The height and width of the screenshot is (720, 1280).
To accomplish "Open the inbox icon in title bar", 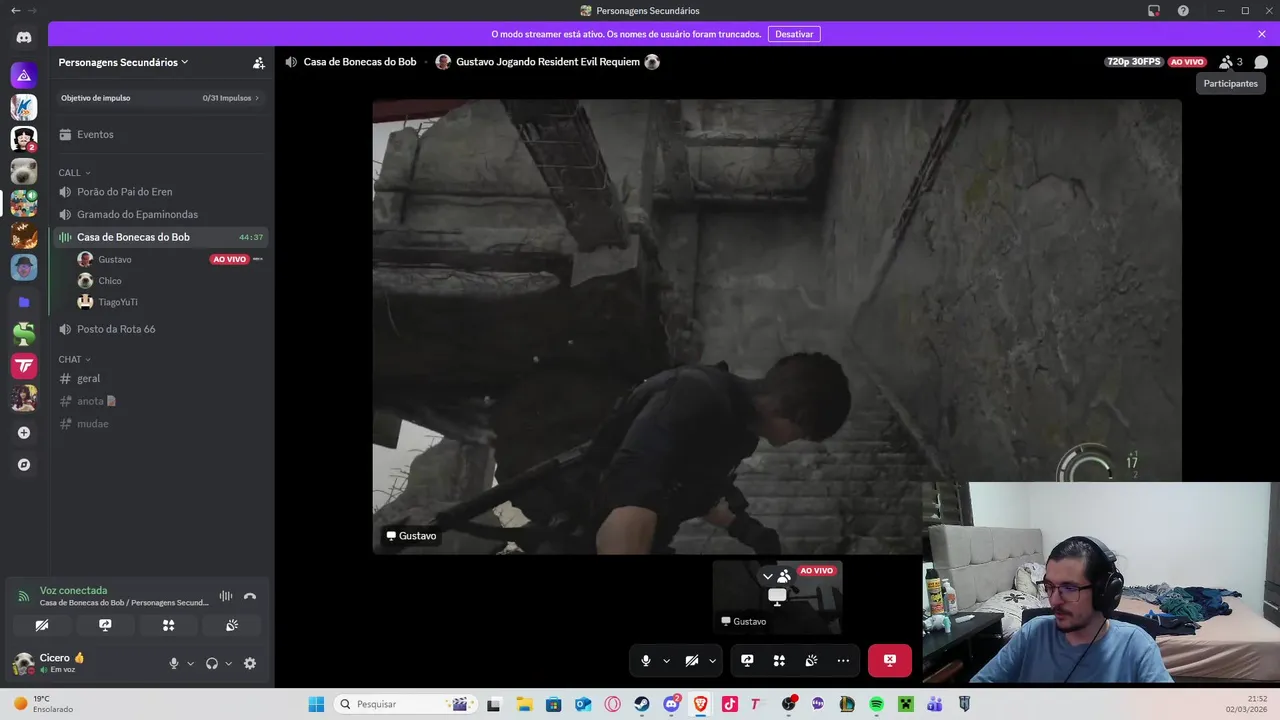I will point(1153,11).
